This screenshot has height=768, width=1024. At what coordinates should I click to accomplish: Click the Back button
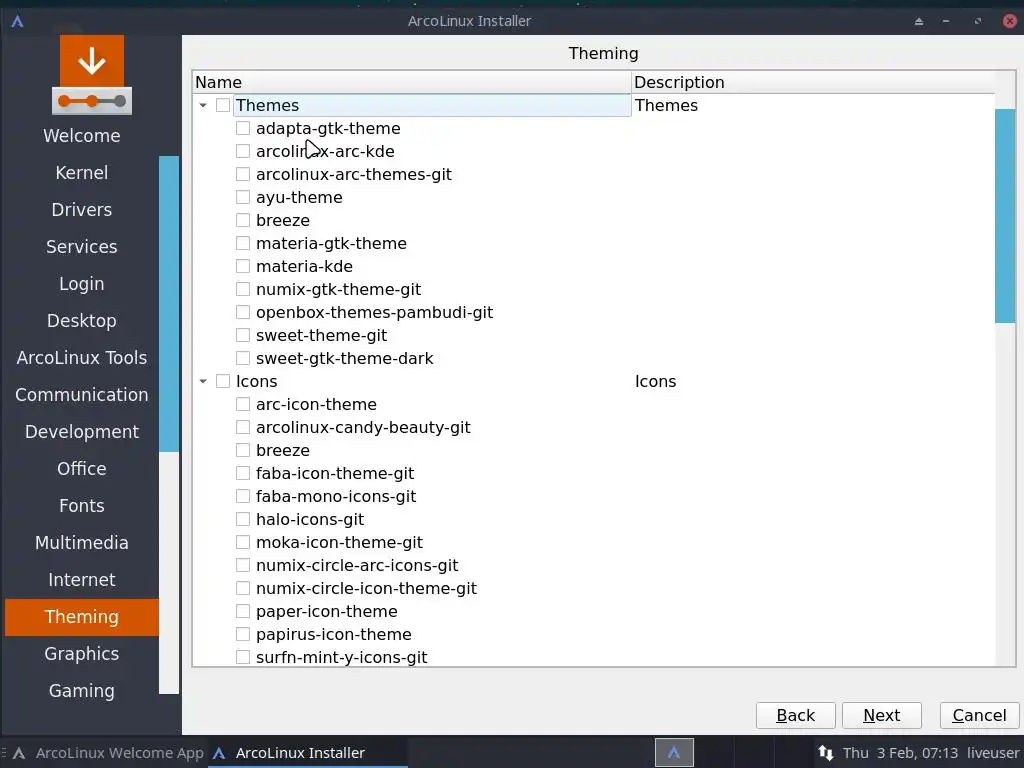pyautogui.click(x=795, y=716)
